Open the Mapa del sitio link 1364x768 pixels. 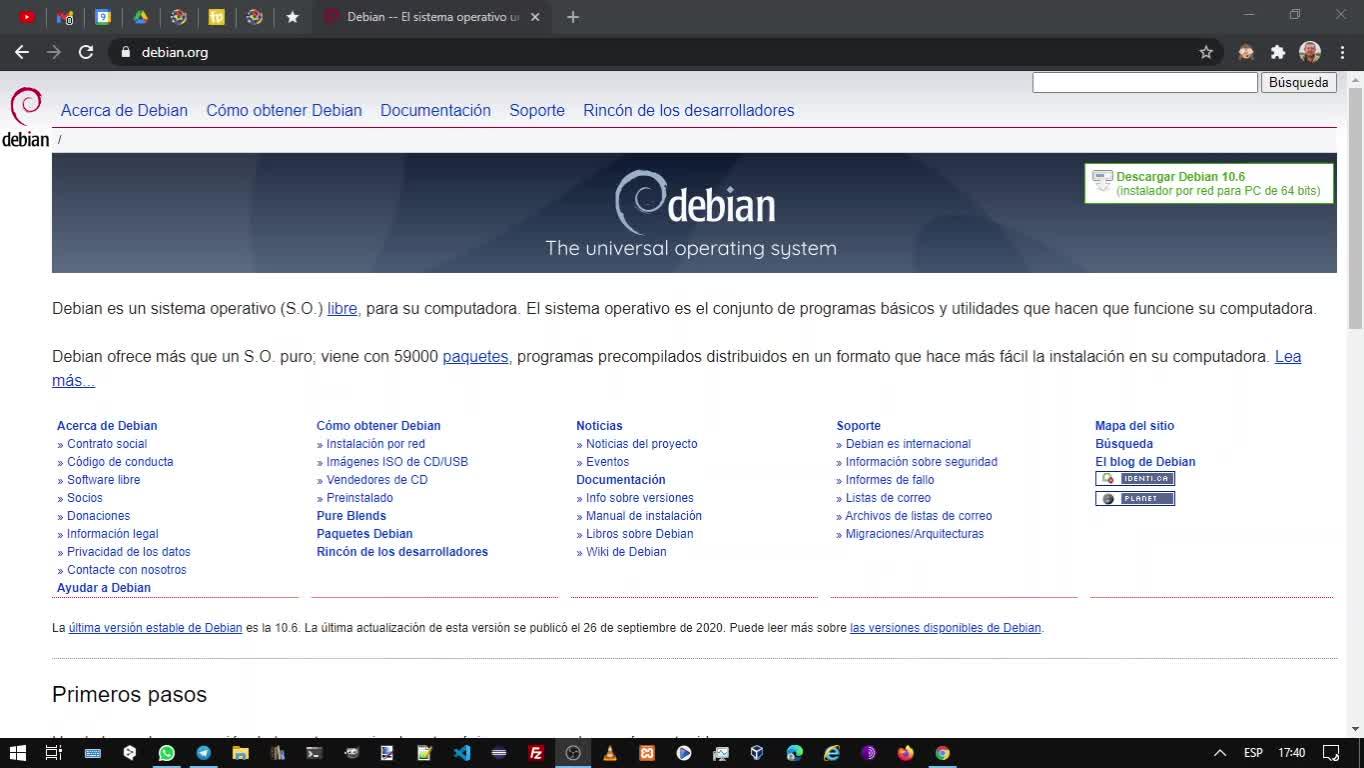[x=1135, y=426]
